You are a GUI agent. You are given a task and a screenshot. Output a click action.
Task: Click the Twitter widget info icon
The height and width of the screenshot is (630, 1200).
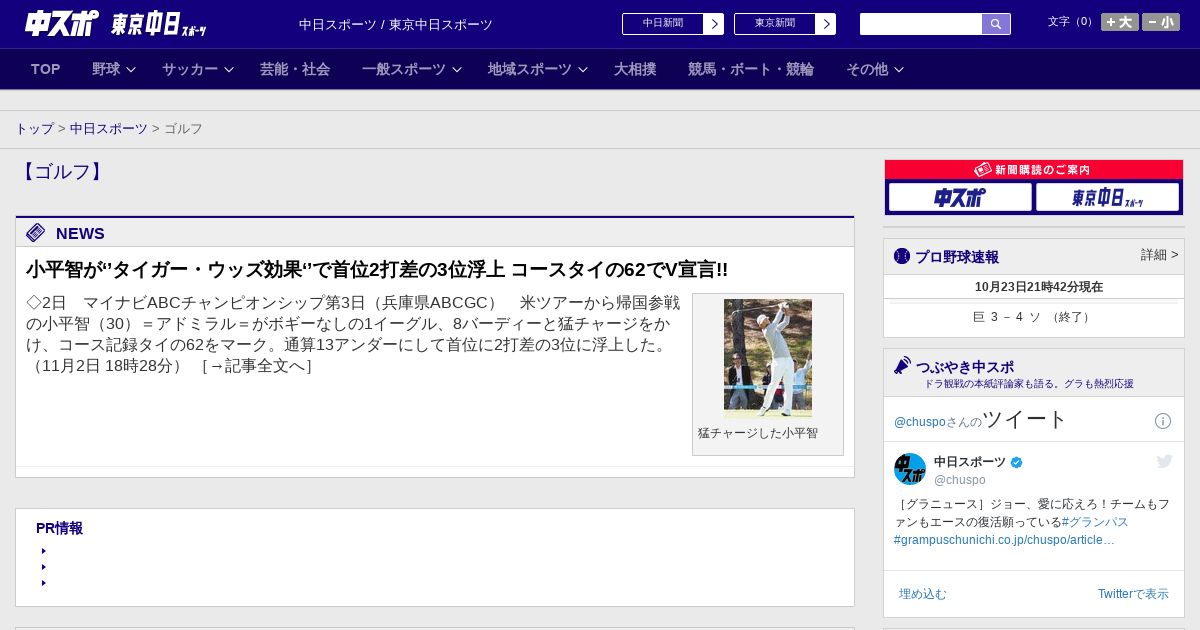click(1163, 421)
